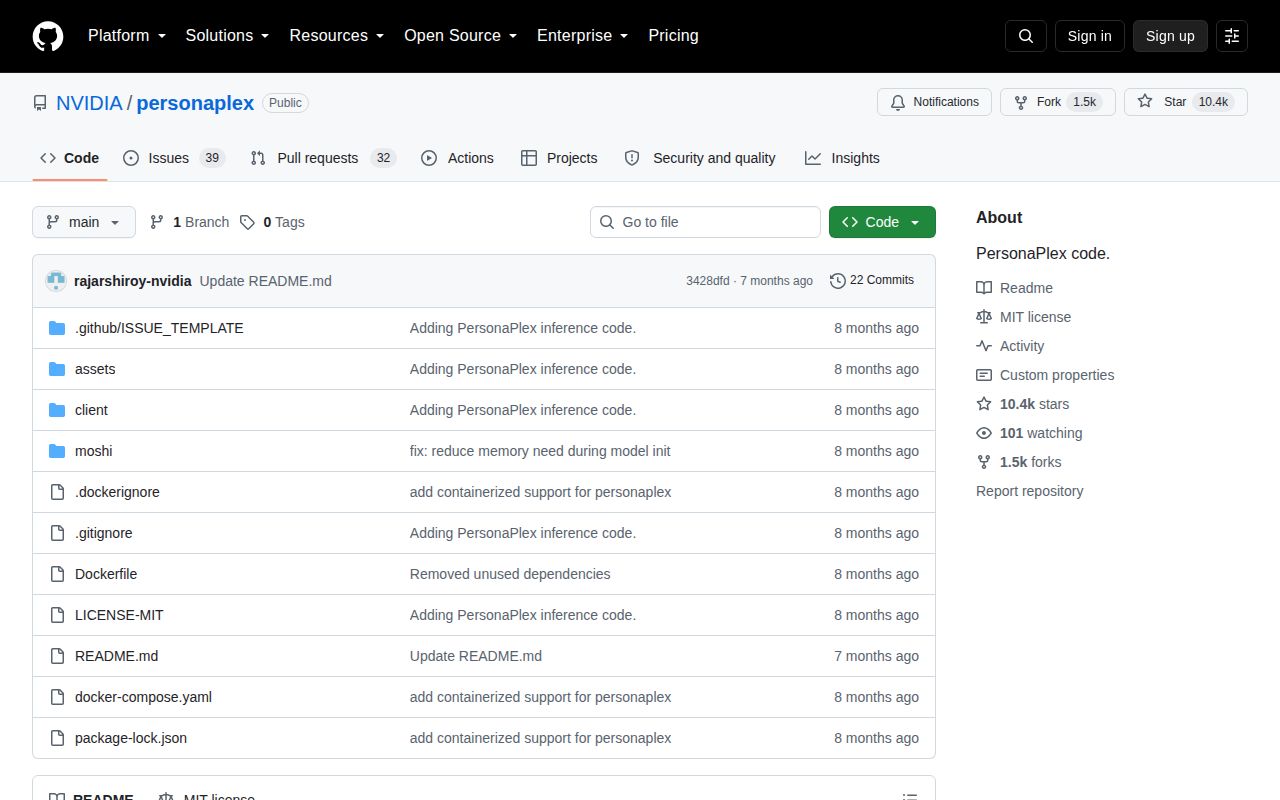Select the Code tab

tap(70, 158)
